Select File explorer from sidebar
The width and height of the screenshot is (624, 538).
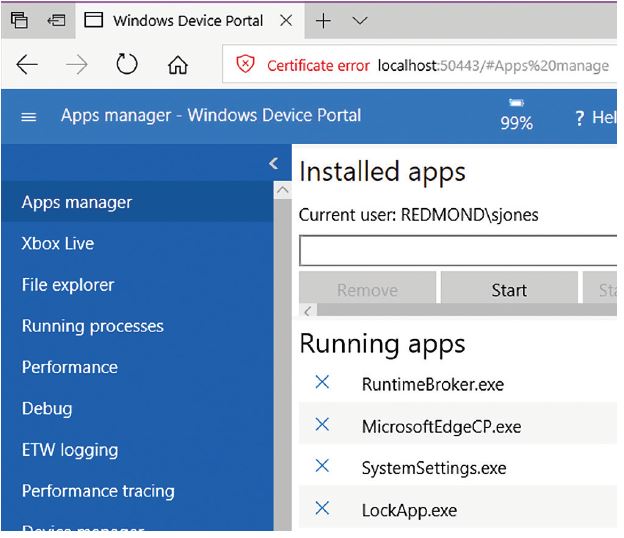click(x=68, y=285)
